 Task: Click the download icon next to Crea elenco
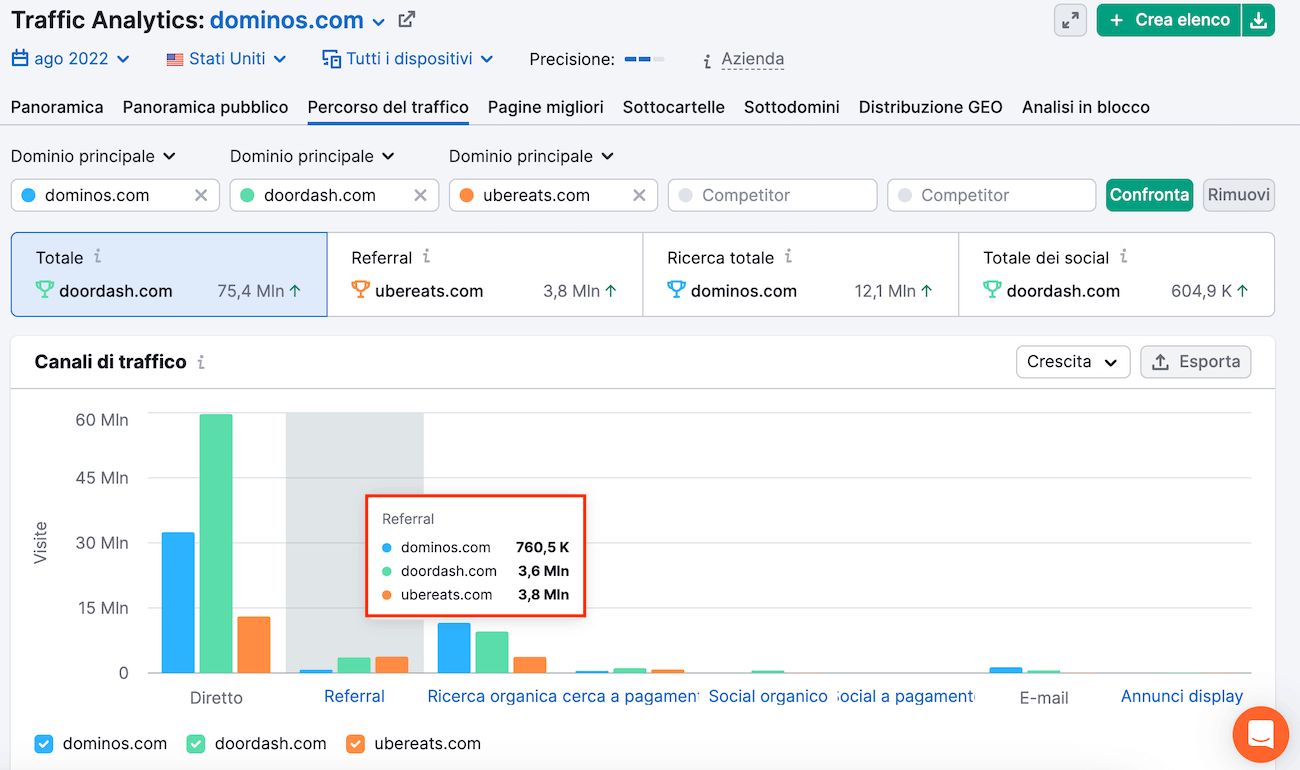(x=1259, y=20)
